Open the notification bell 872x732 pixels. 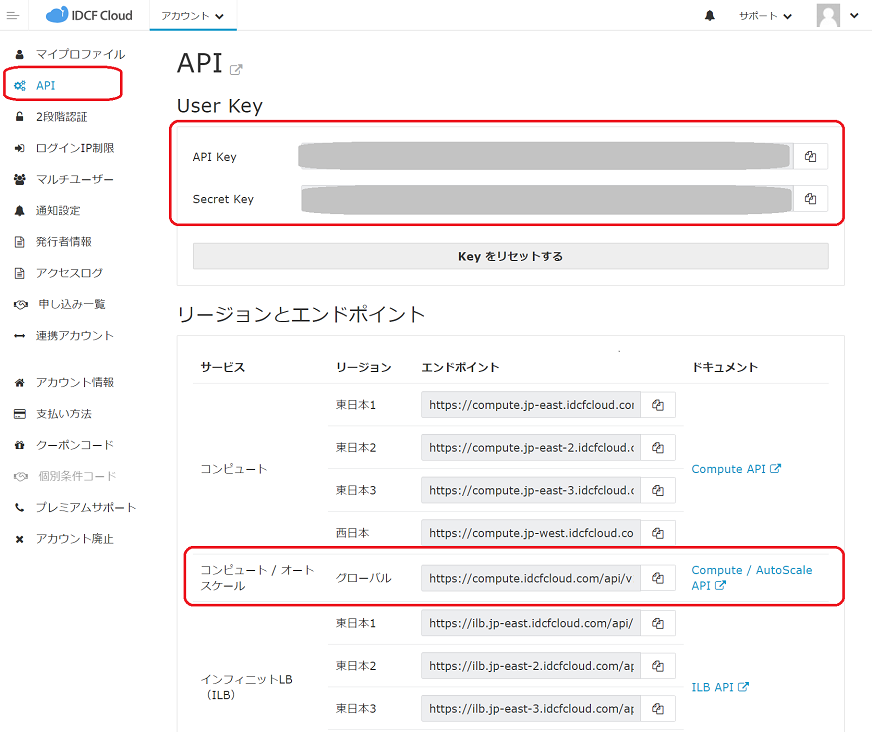pos(709,15)
